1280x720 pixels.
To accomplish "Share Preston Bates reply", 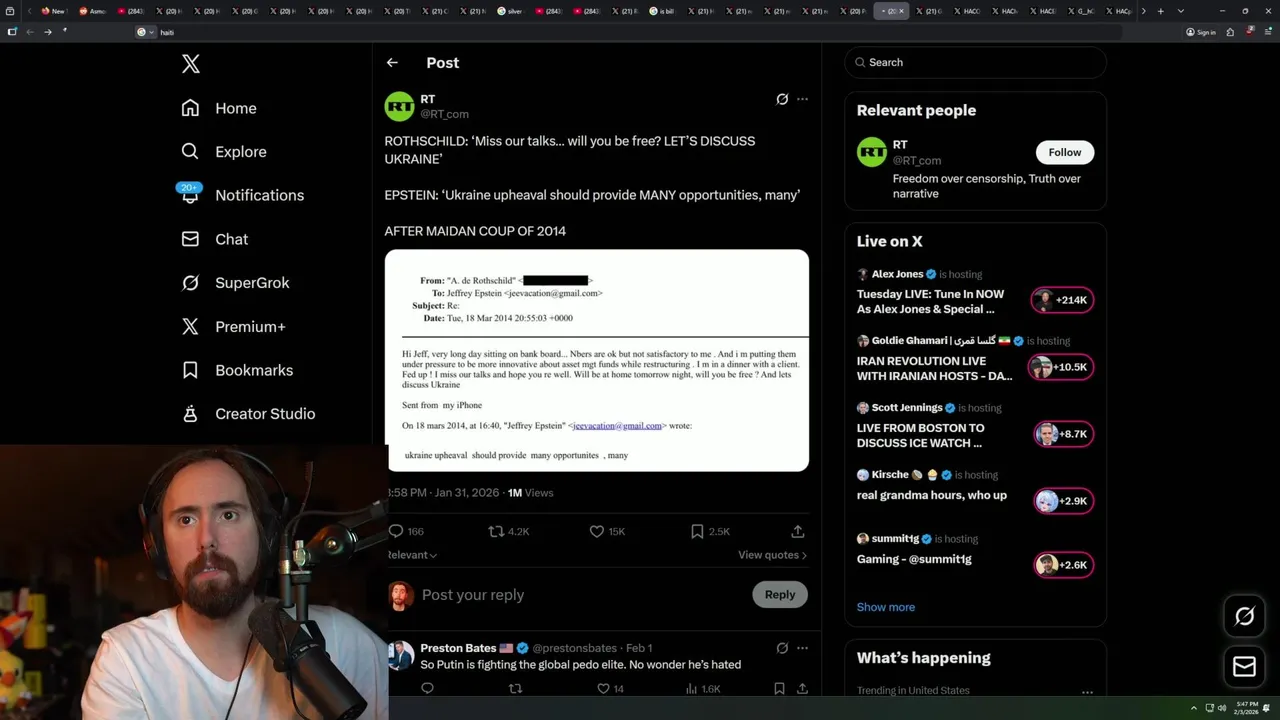I will [x=802, y=688].
